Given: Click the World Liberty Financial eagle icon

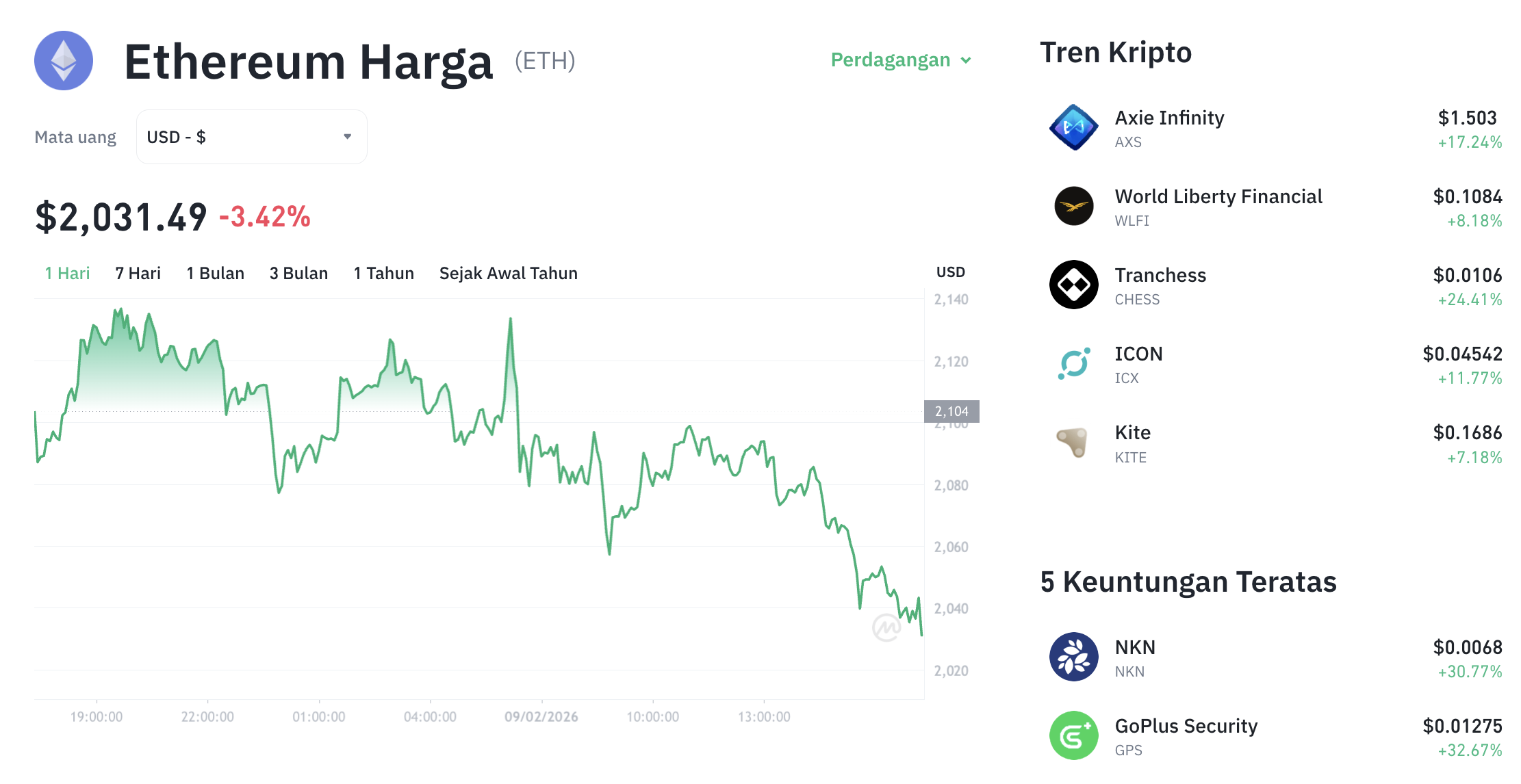Looking at the screenshot, I should 1074,207.
